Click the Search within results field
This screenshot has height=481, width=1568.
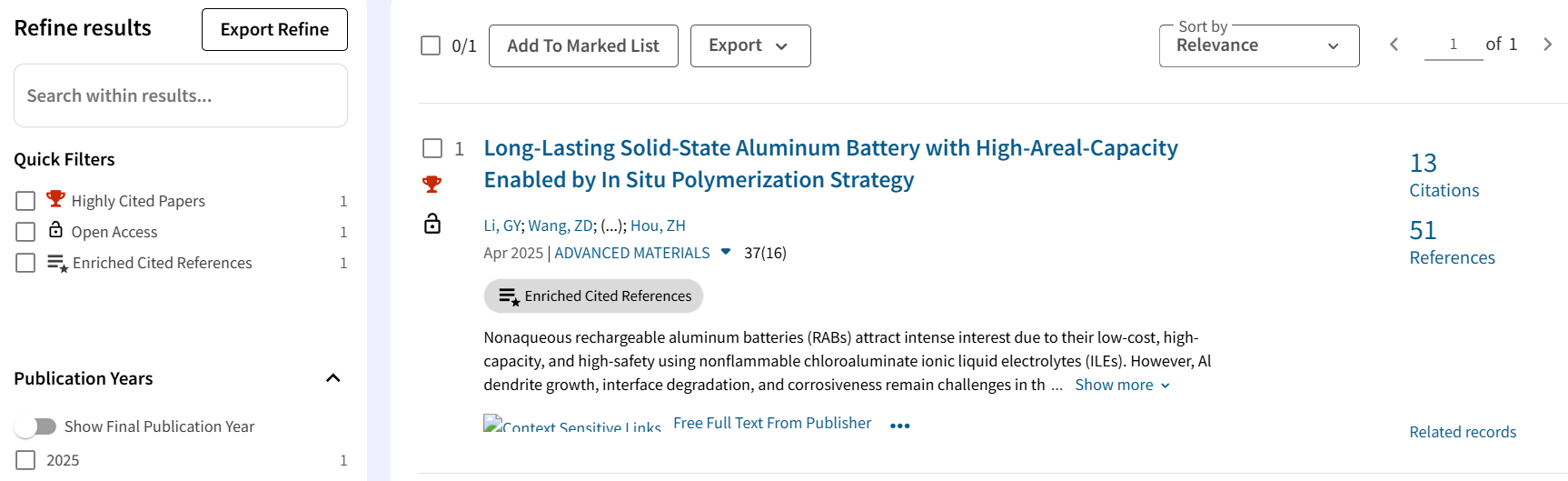[x=181, y=95]
